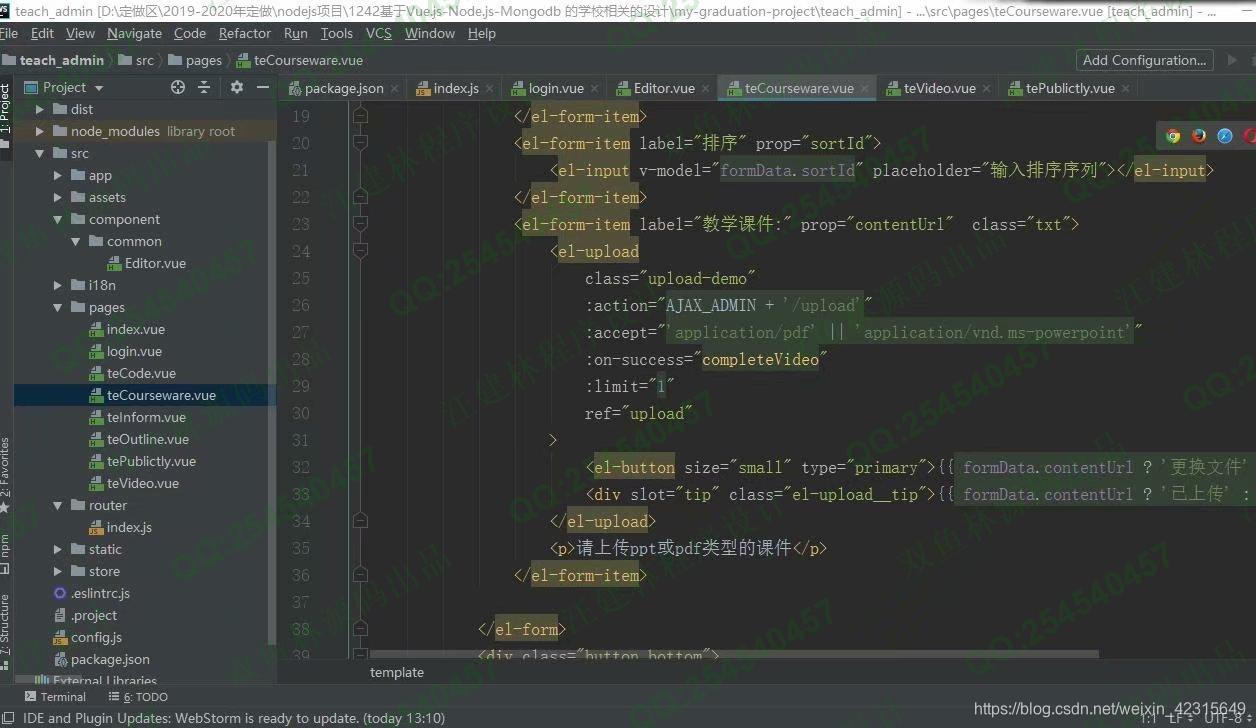Collapse the pages folder
This screenshot has width=1256, height=728.
tap(58, 307)
